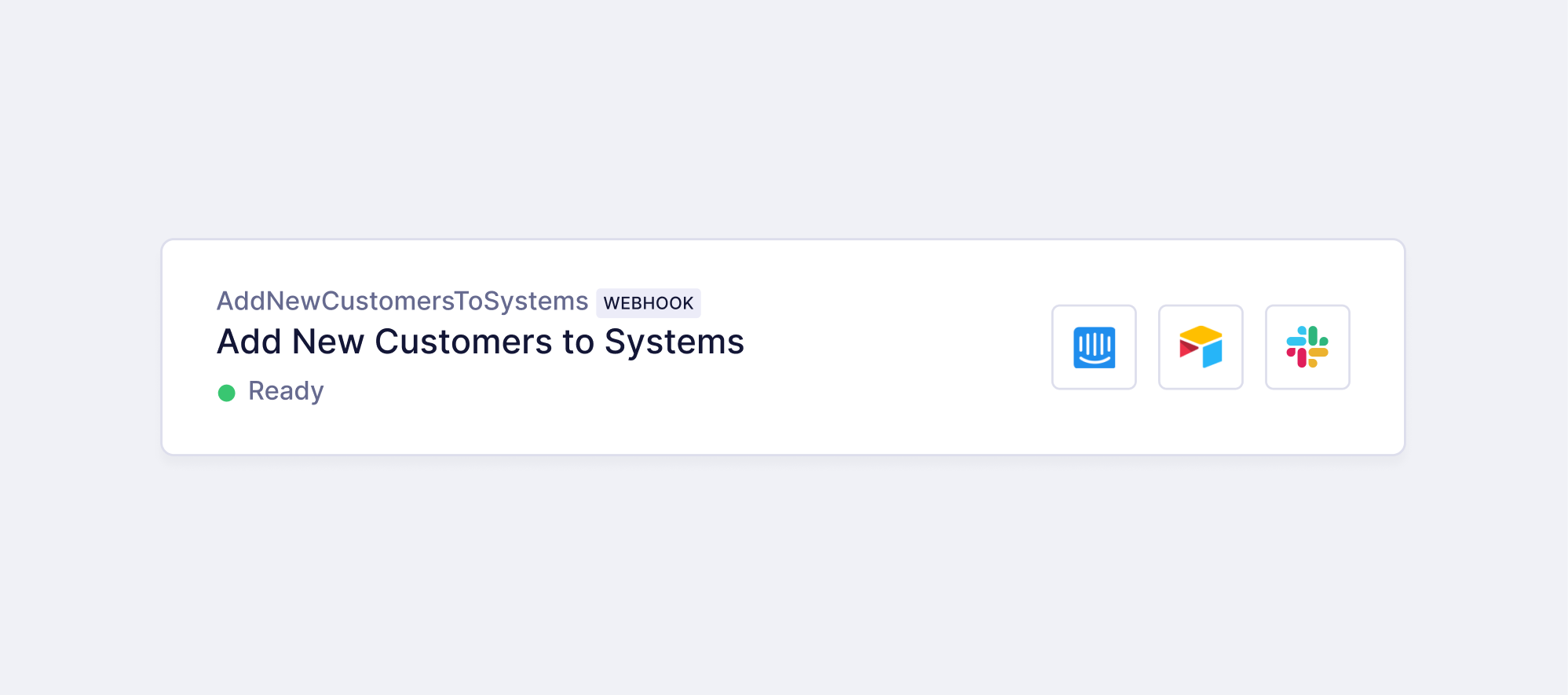Image resolution: width=1568 pixels, height=695 pixels.
Task: Click the yellow top of the Airtable logo
Action: pos(1201,334)
